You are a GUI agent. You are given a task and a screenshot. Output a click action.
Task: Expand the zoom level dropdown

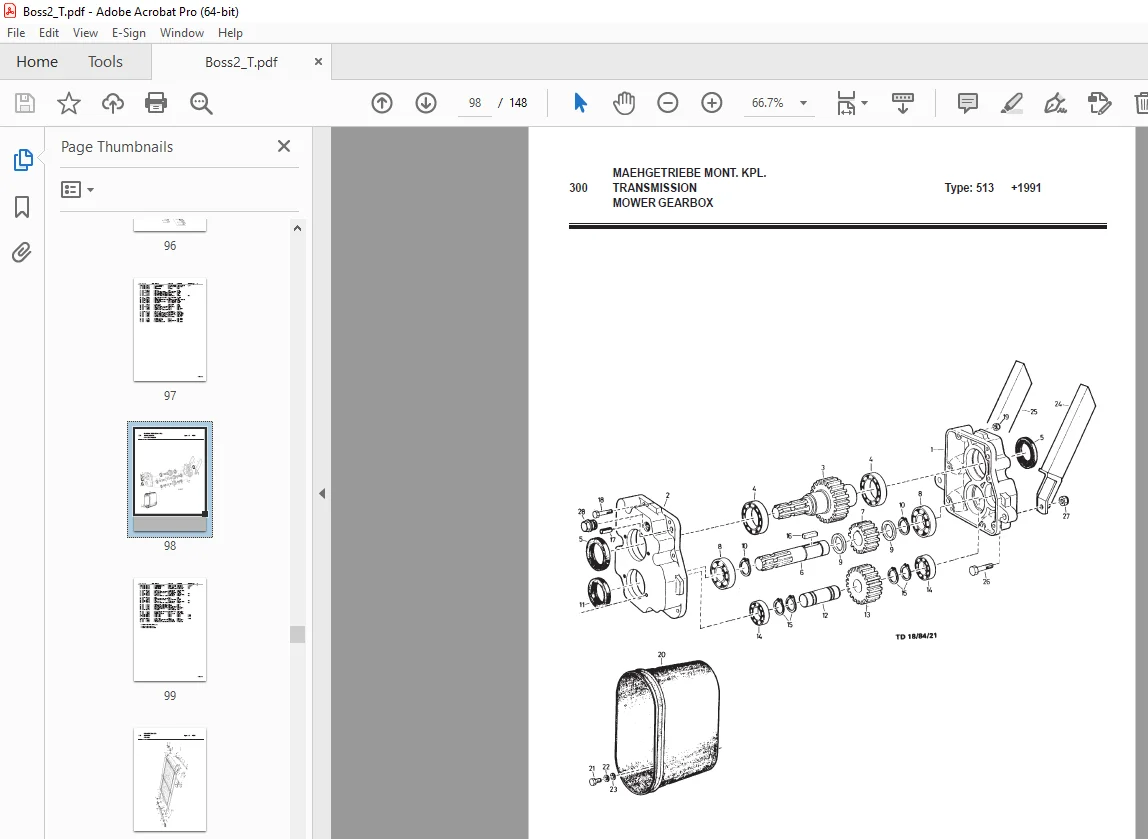point(803,103)
